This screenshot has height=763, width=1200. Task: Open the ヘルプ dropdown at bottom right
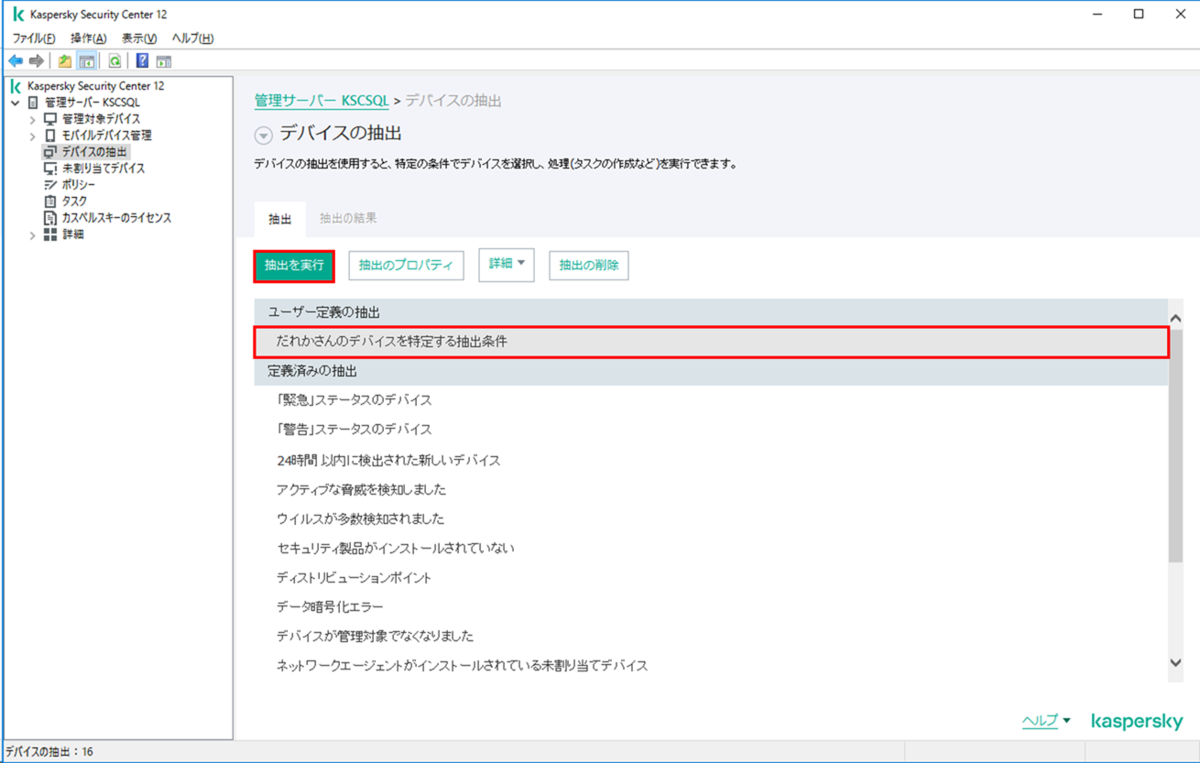click(x=1046, y=721)
